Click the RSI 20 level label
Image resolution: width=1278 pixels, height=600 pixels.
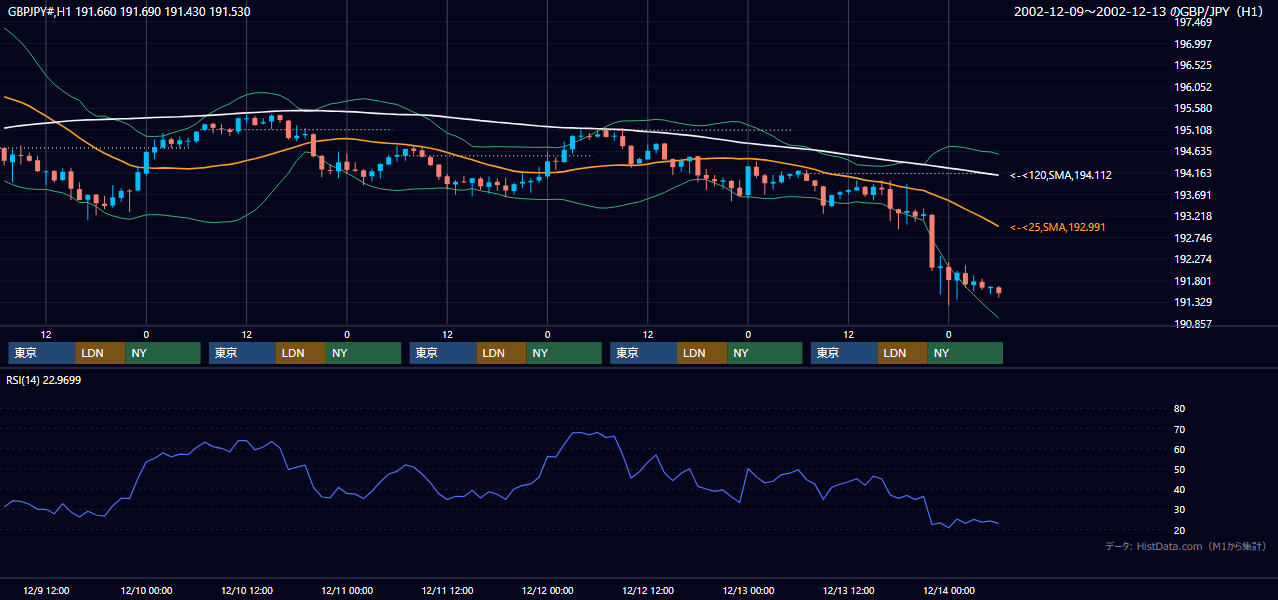pyautogui.click(x=1179, y=530)
